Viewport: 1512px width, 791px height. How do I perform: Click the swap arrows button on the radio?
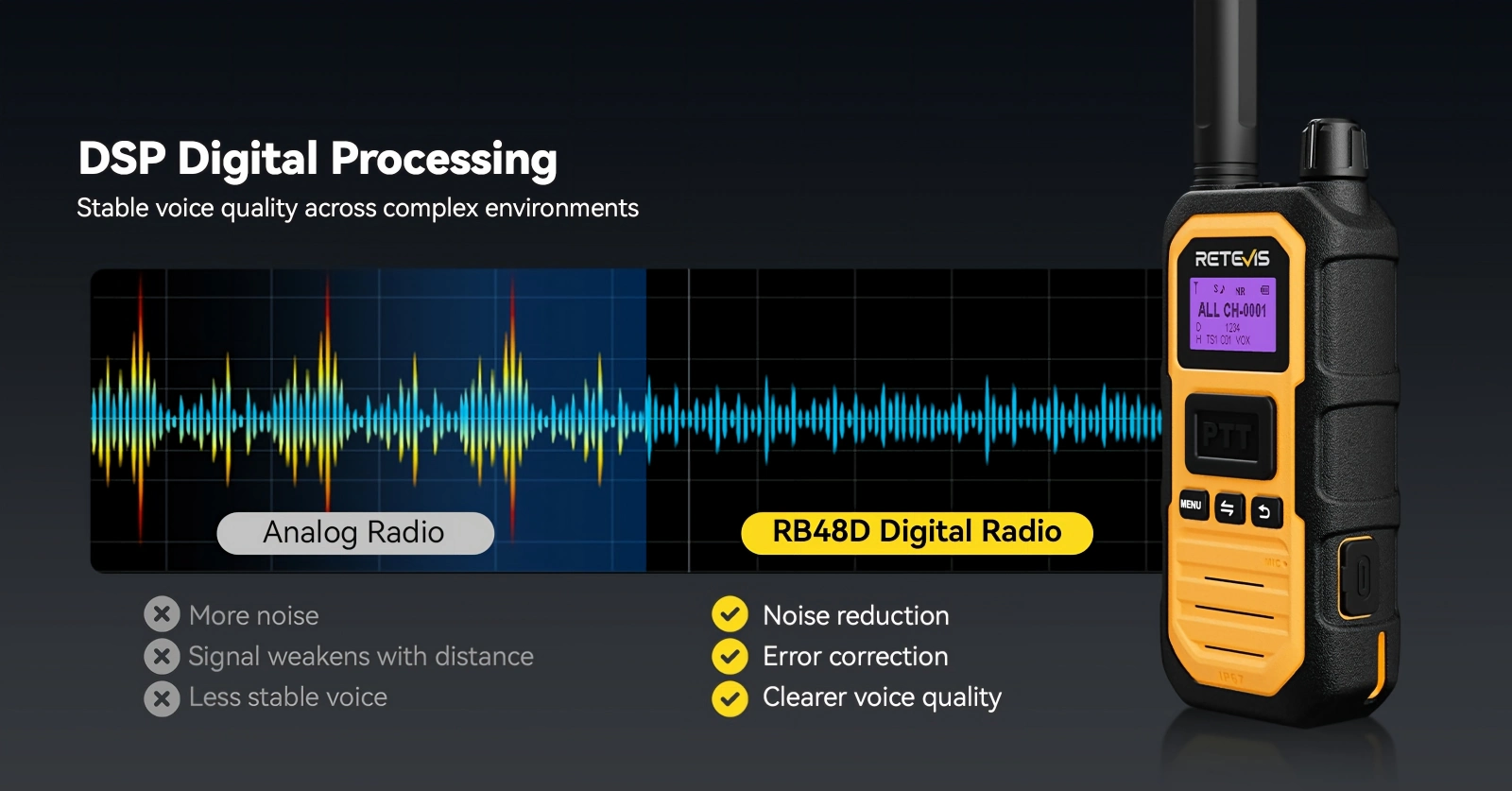[1228, 508]
